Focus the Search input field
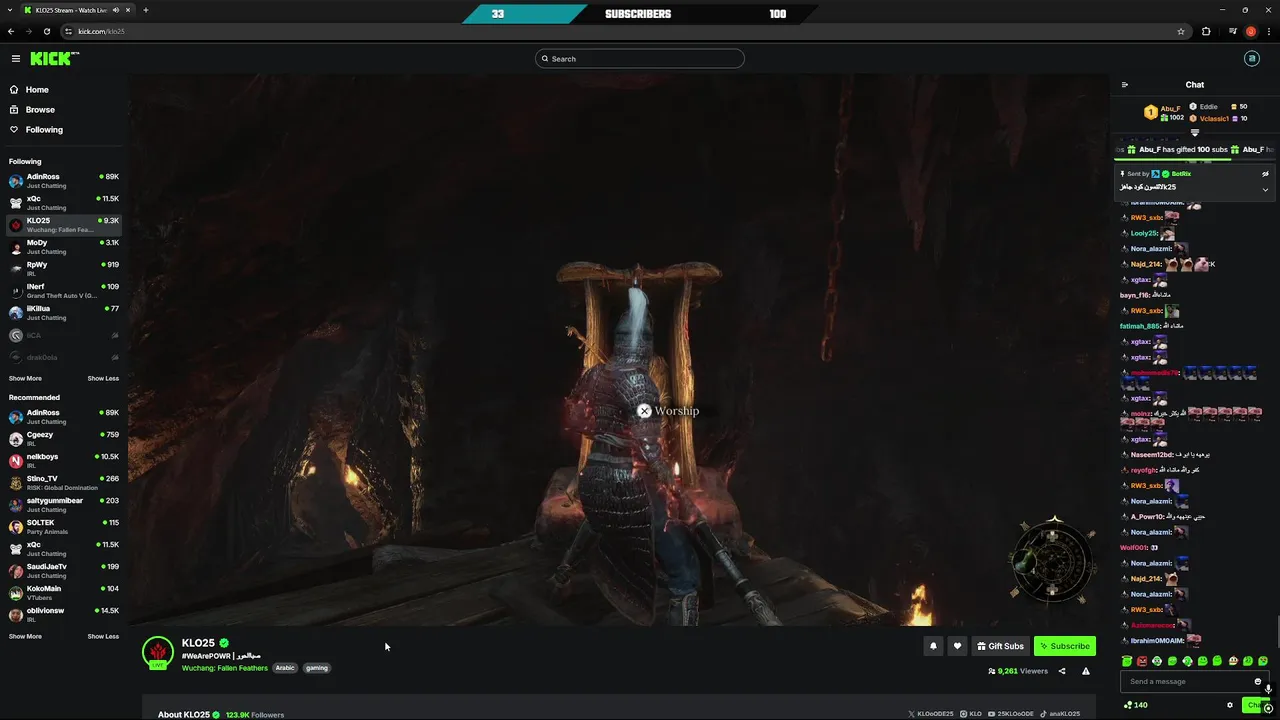The height and width of the screenshot is (720, 1280). 640,59
